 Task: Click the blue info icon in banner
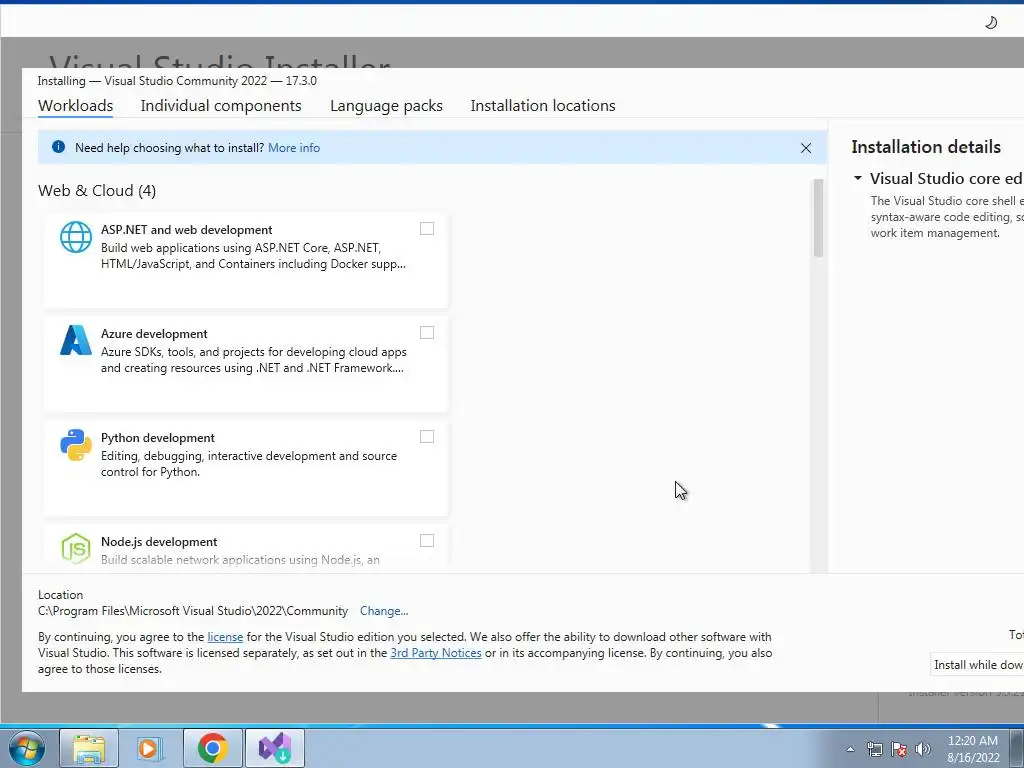click(x=58, y=147)
